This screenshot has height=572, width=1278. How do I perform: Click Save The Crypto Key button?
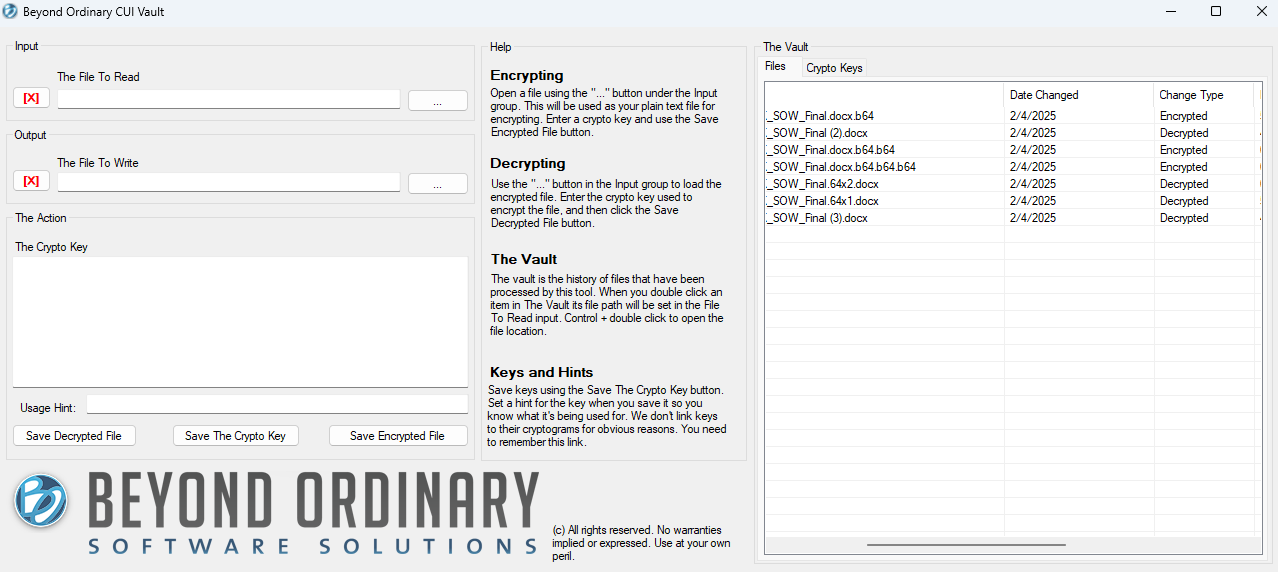click(x=235, y=436)
